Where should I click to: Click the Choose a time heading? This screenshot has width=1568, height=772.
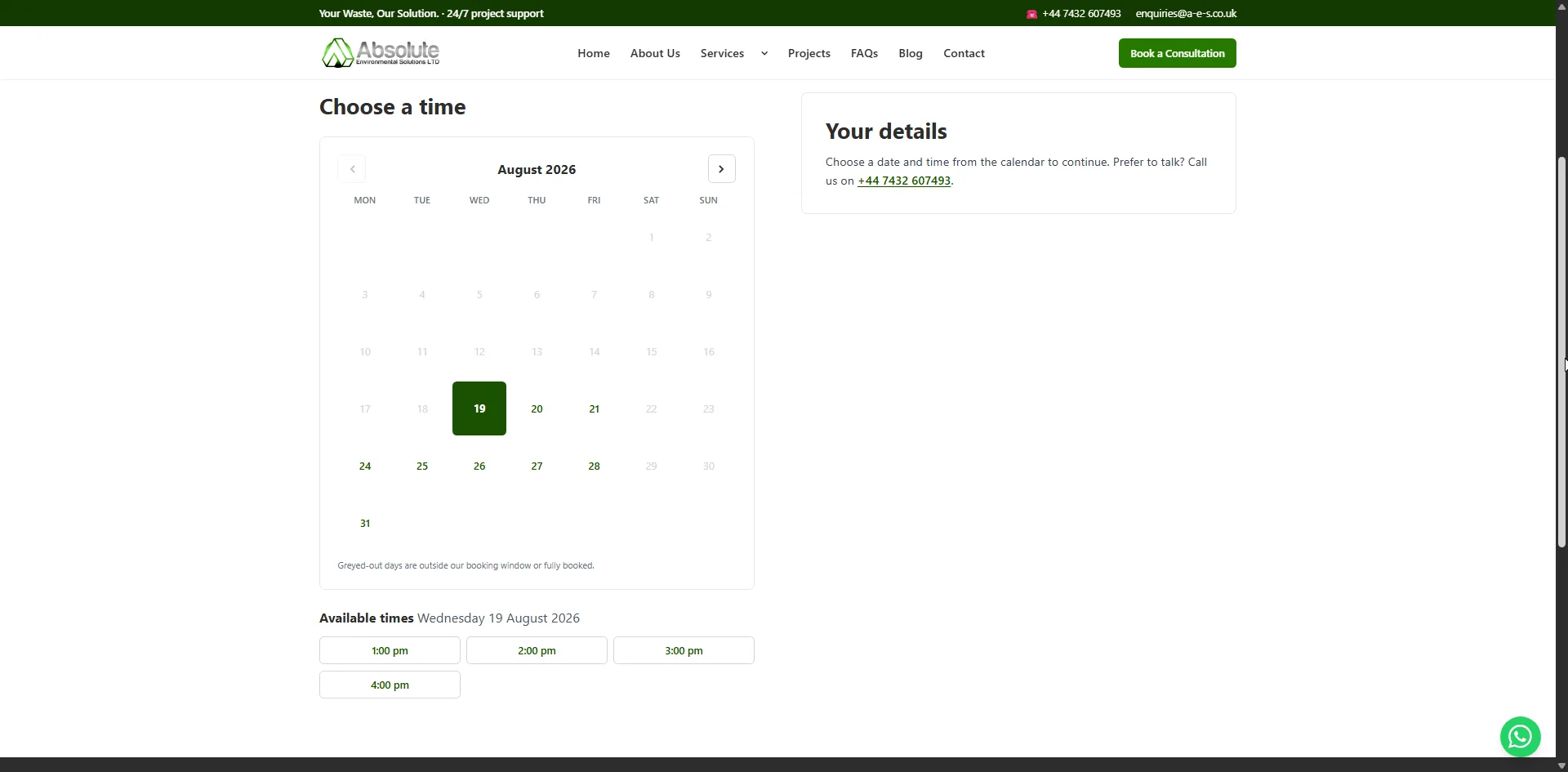tap(393, 107)
